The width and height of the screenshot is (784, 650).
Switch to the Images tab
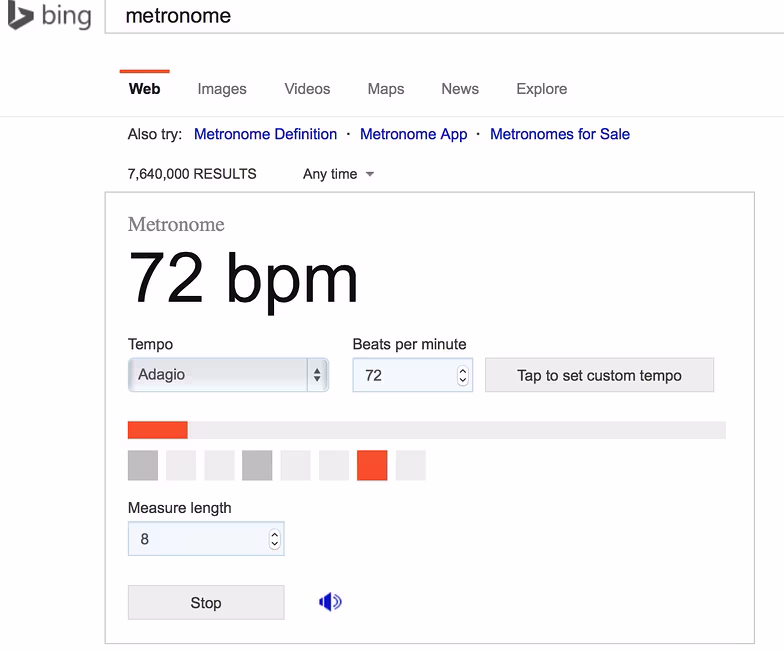click(222, 89)
